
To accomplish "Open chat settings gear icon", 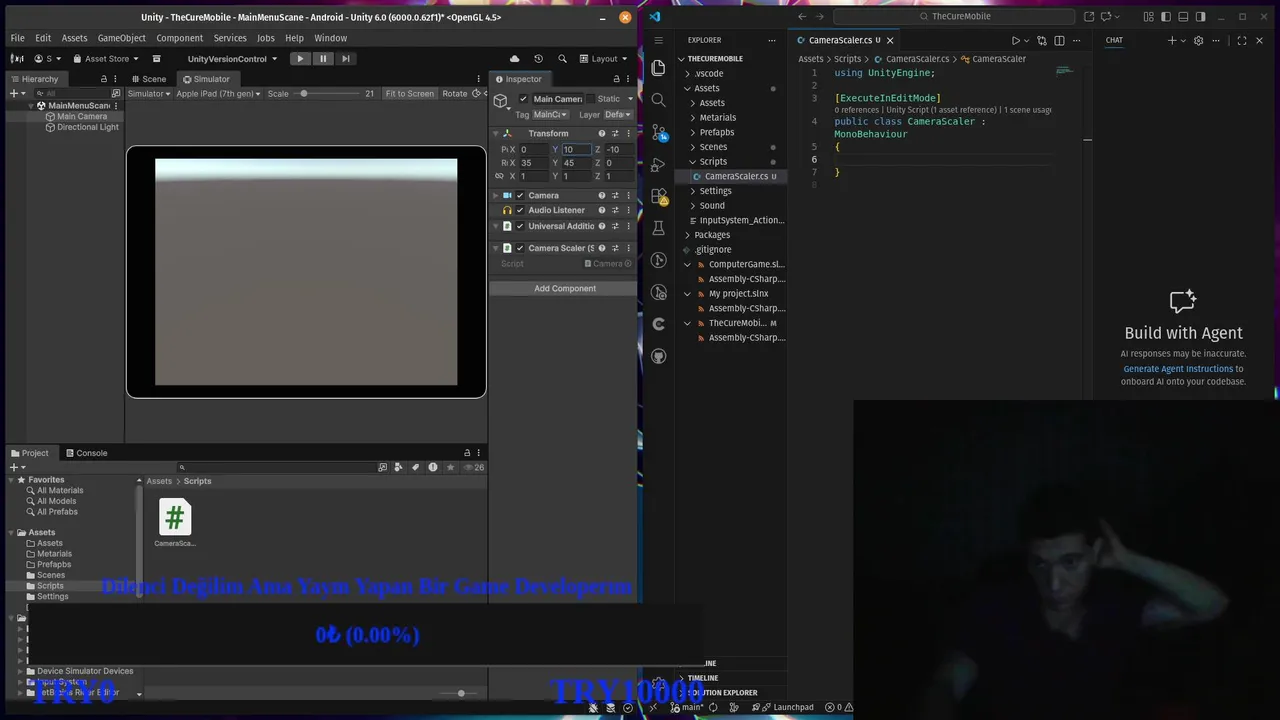I will (x=1198, y=40).
